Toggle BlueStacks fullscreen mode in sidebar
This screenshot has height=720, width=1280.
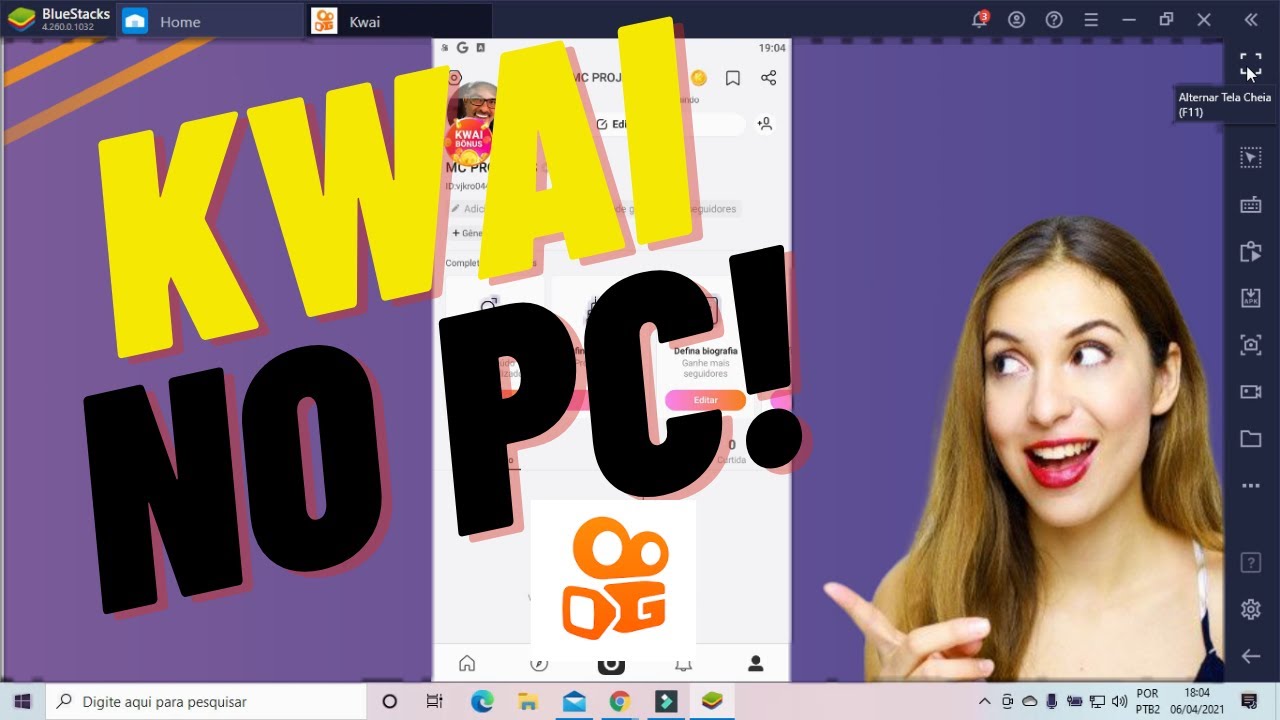point(1250,65)
